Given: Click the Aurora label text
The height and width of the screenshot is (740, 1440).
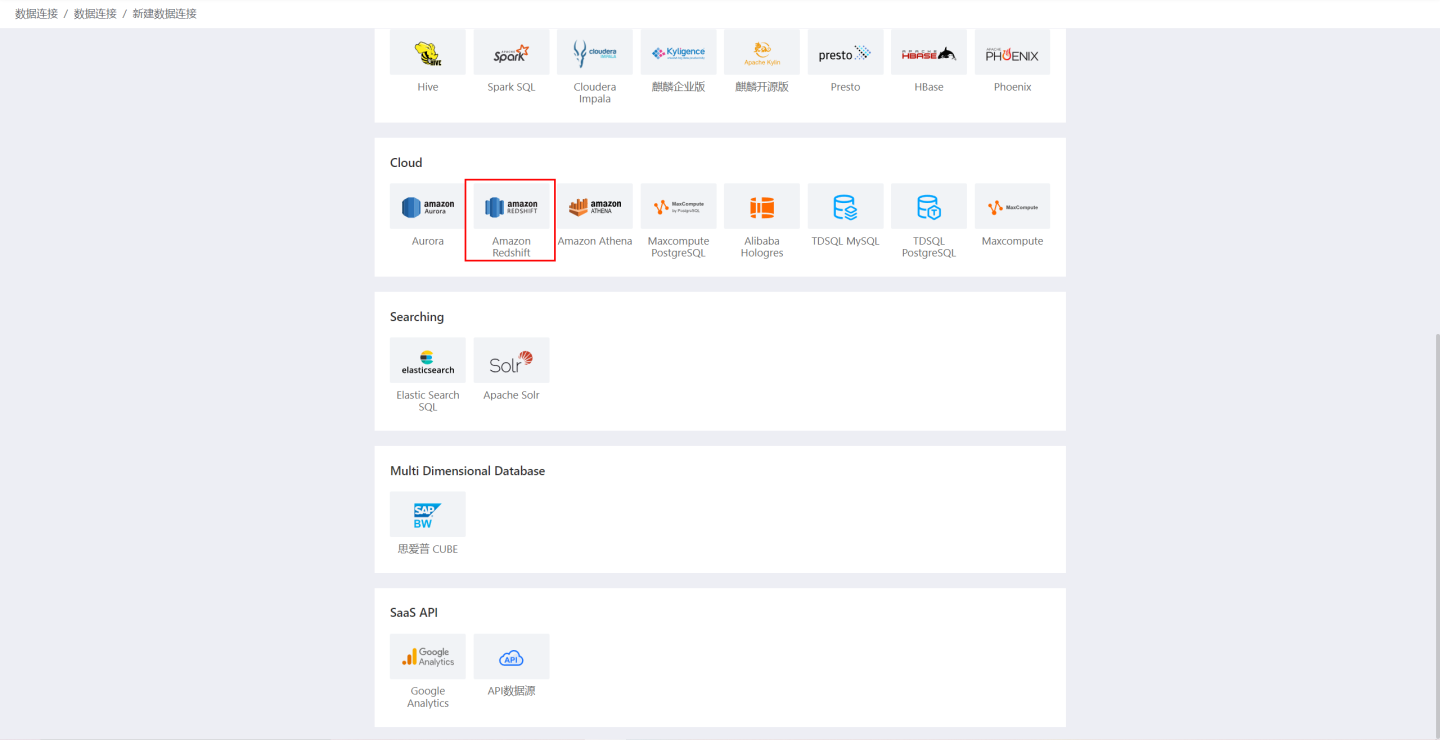Looking at the screenshot, I should pos(428,241).
